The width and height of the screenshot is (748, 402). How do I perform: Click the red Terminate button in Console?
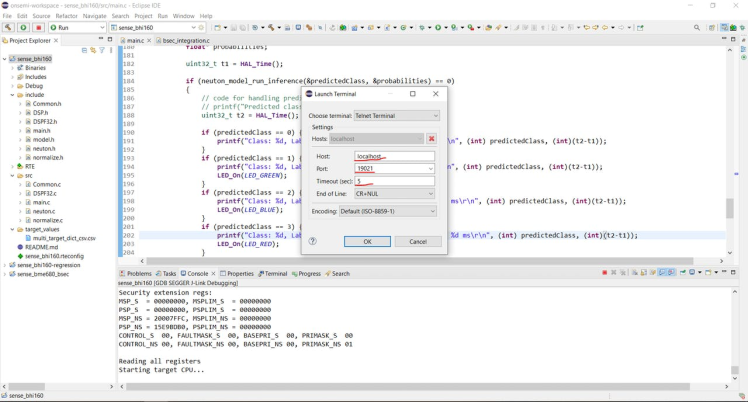tap(605, 273)
